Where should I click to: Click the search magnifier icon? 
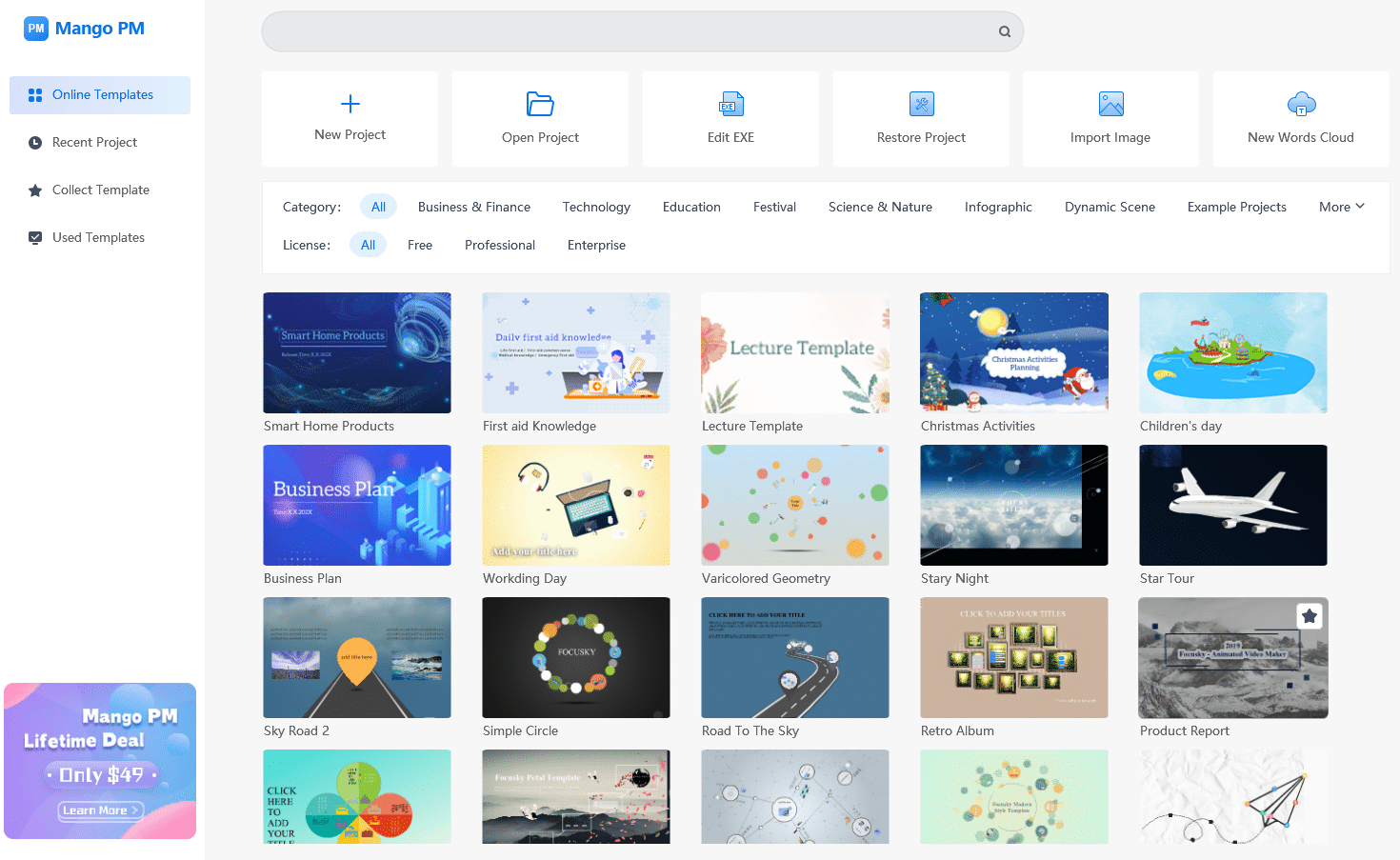point(1004,31)
